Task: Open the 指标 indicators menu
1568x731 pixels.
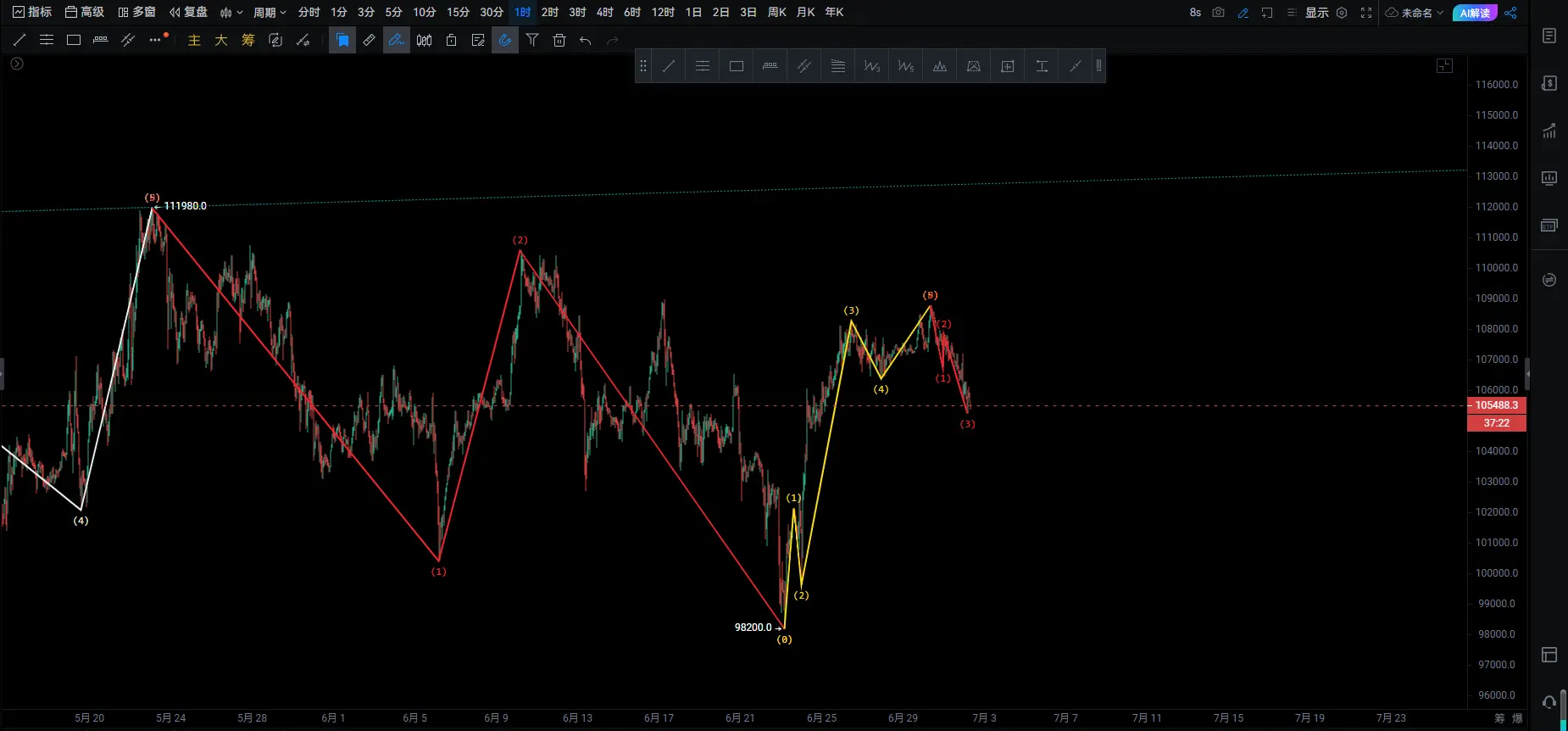Action: coord(32,13)
